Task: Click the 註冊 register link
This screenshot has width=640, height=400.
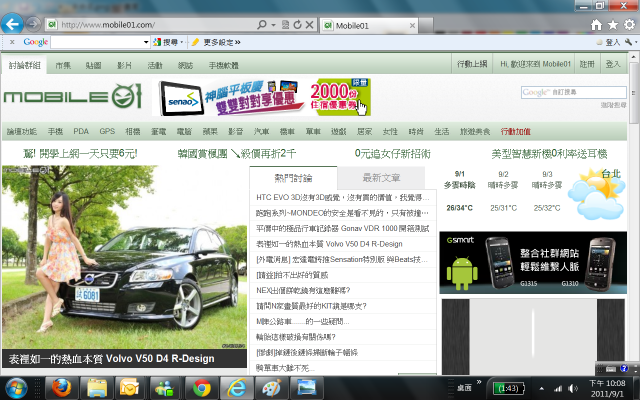Action: pos(587,64)
